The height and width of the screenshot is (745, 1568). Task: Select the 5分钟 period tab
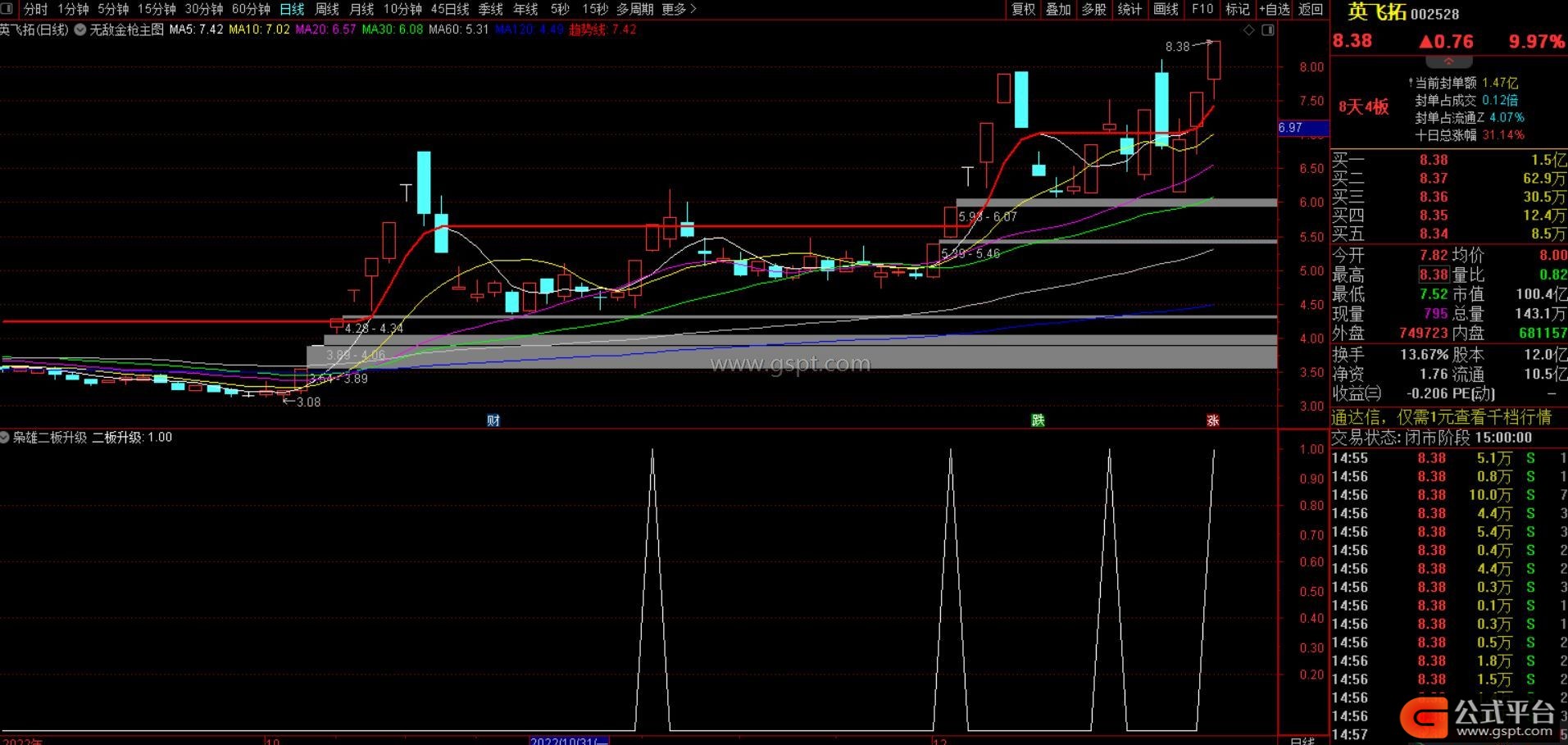coord(113,9)
